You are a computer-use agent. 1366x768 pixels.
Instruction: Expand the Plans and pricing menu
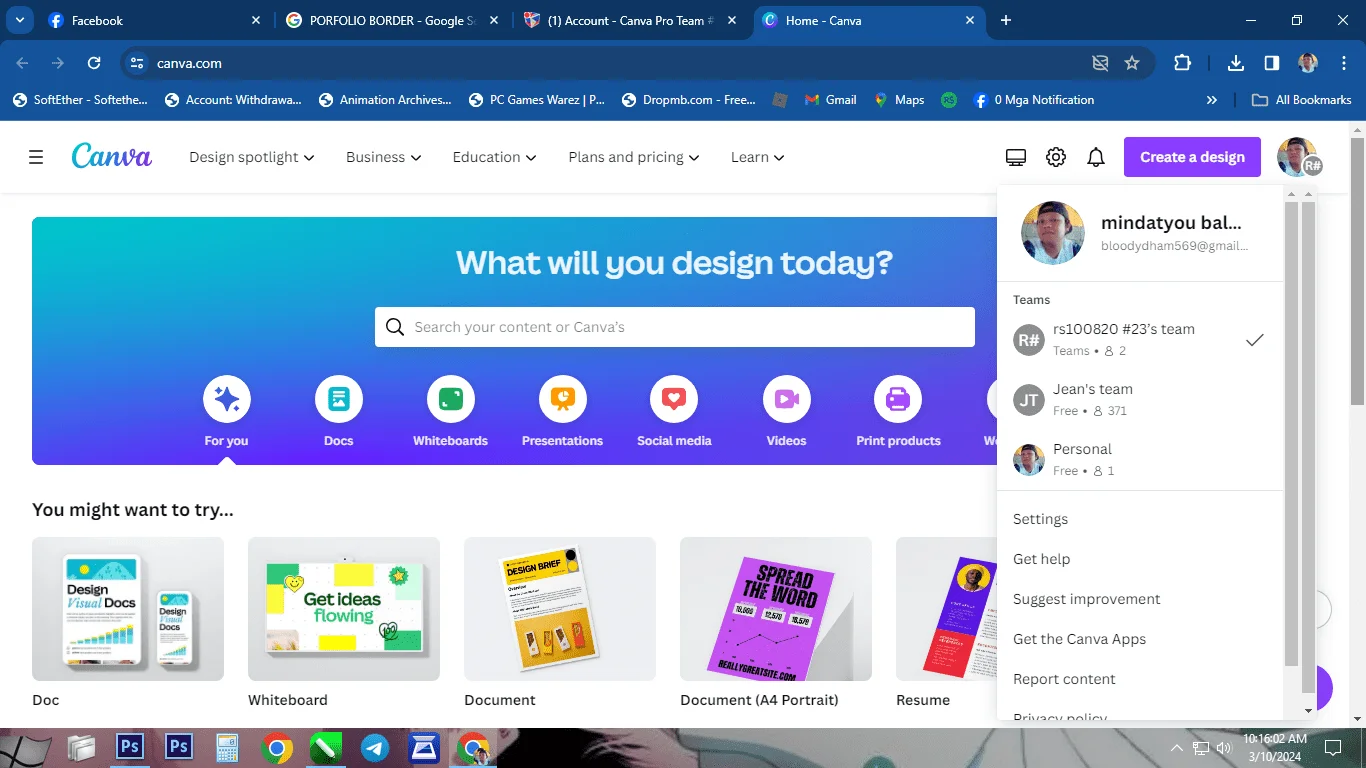pos(634,157)
